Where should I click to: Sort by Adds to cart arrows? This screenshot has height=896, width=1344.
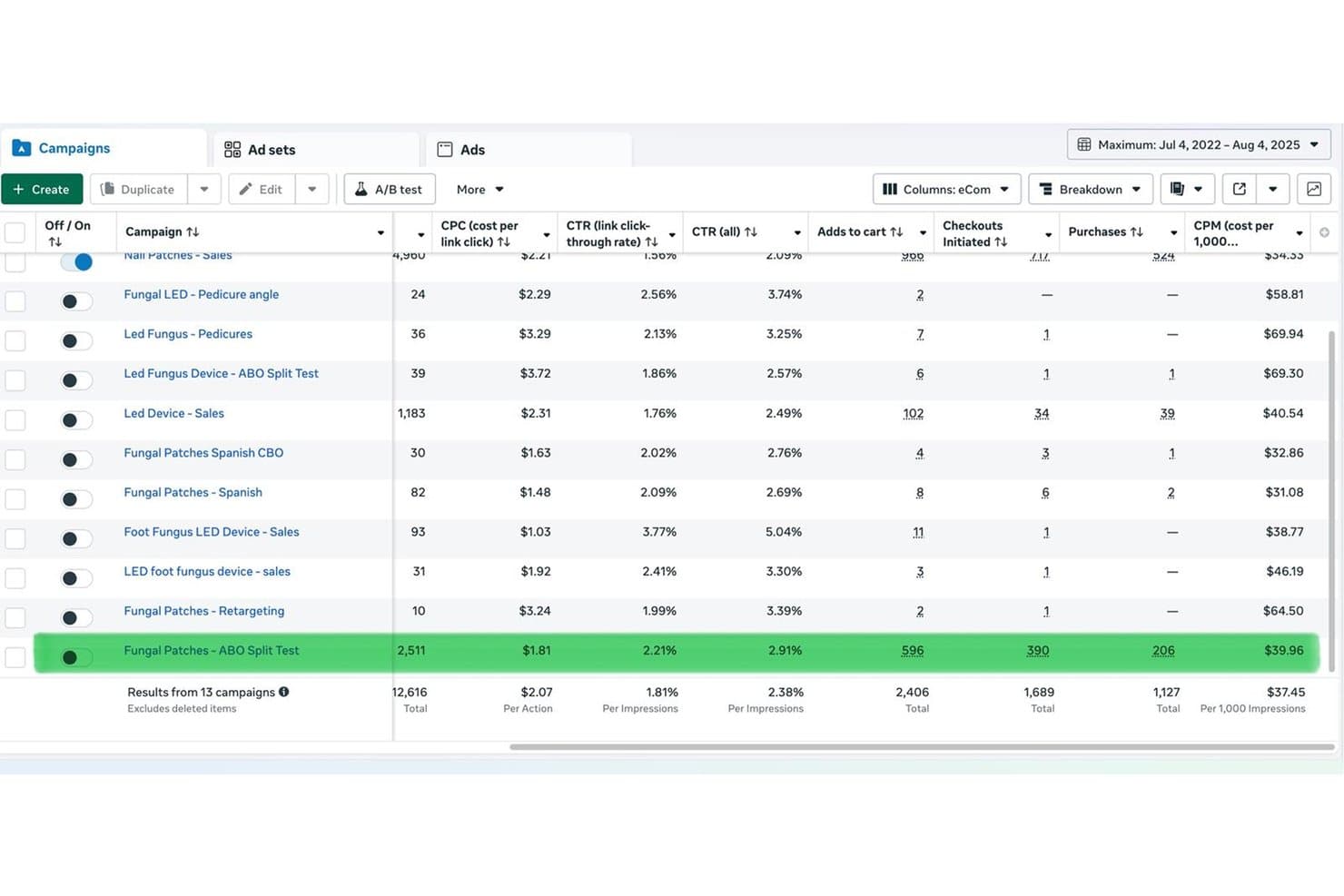[x=896, y=232]
